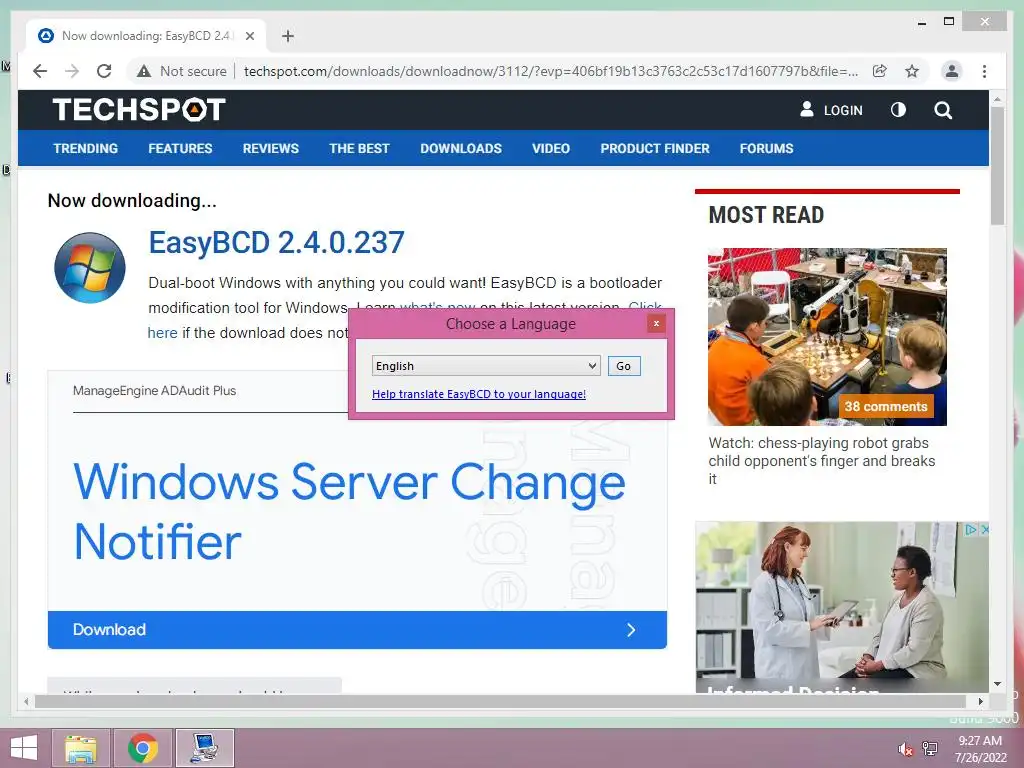The image size is (1024, 768).
Task: Open the PRODUCT FINDER menu item
Action: (x=655, y=148)
